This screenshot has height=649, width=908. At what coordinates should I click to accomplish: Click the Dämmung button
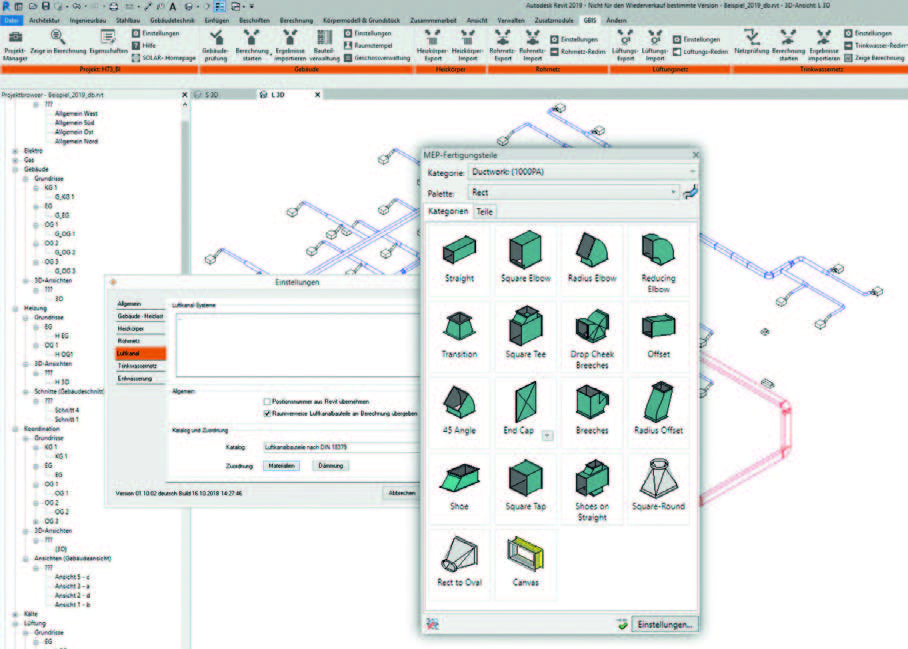pyautogui.click(x=331, y=465)
